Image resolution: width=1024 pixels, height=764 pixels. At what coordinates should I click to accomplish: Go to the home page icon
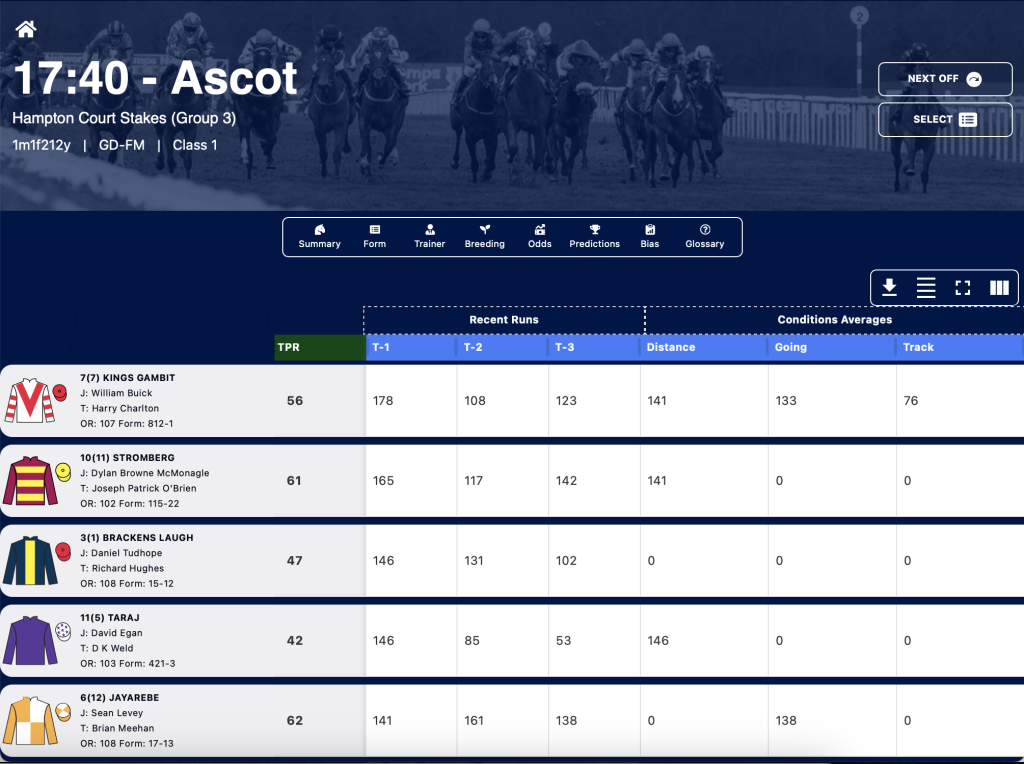[26, 29]
